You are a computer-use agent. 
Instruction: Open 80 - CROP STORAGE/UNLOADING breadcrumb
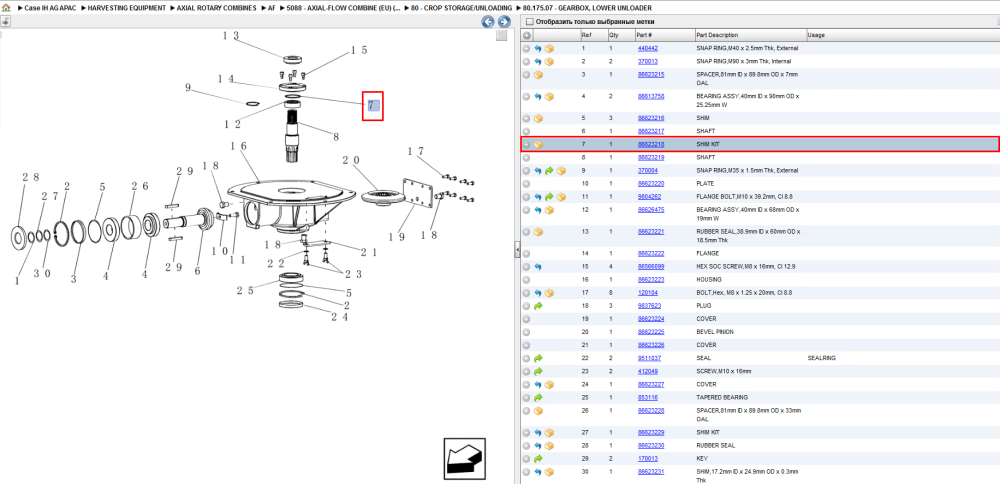point(462,8)
